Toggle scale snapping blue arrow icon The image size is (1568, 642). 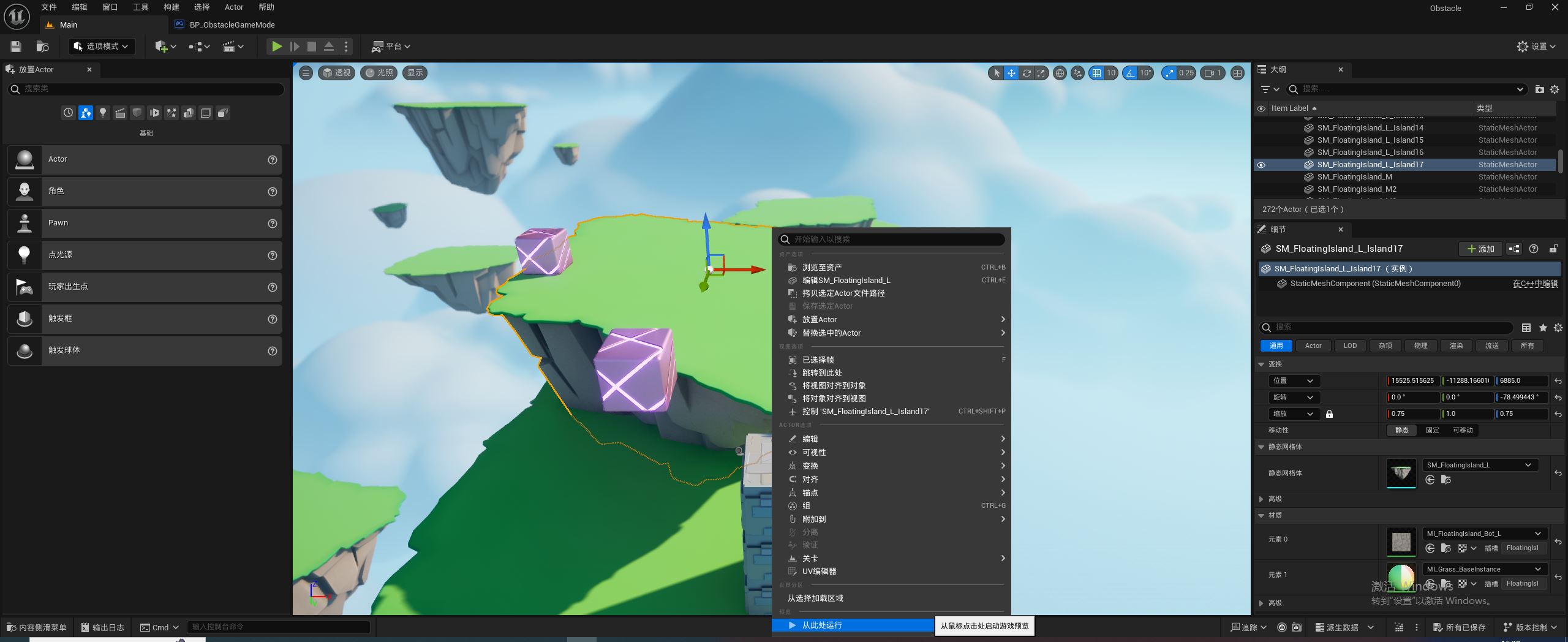tap(1170, 73)
